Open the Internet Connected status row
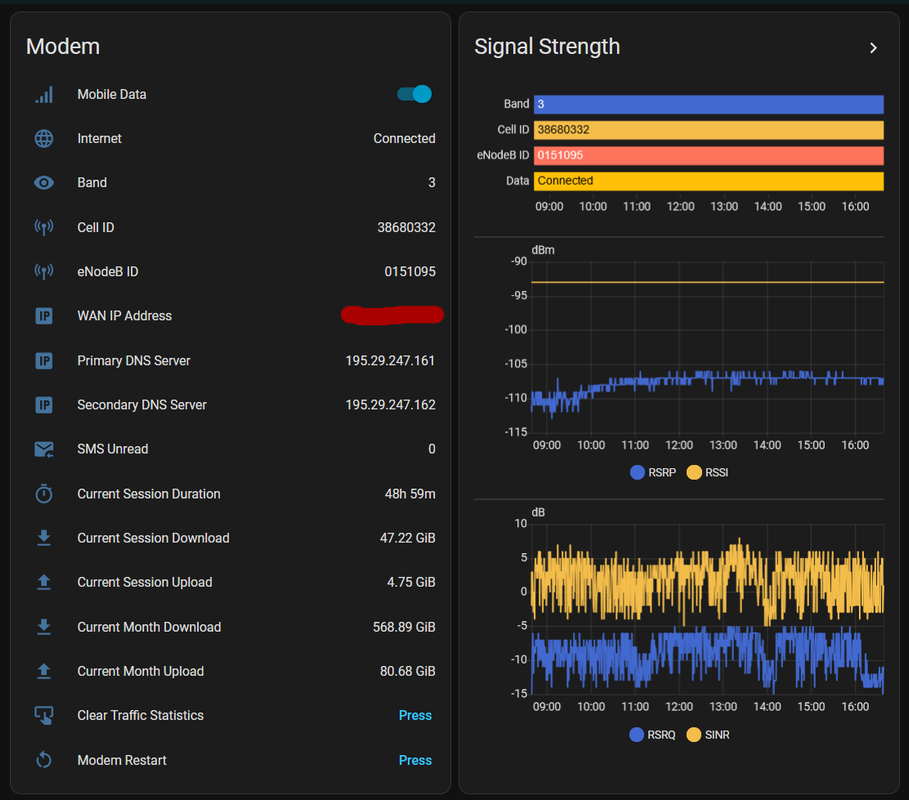The image size is (909, 800). point(231,139)
